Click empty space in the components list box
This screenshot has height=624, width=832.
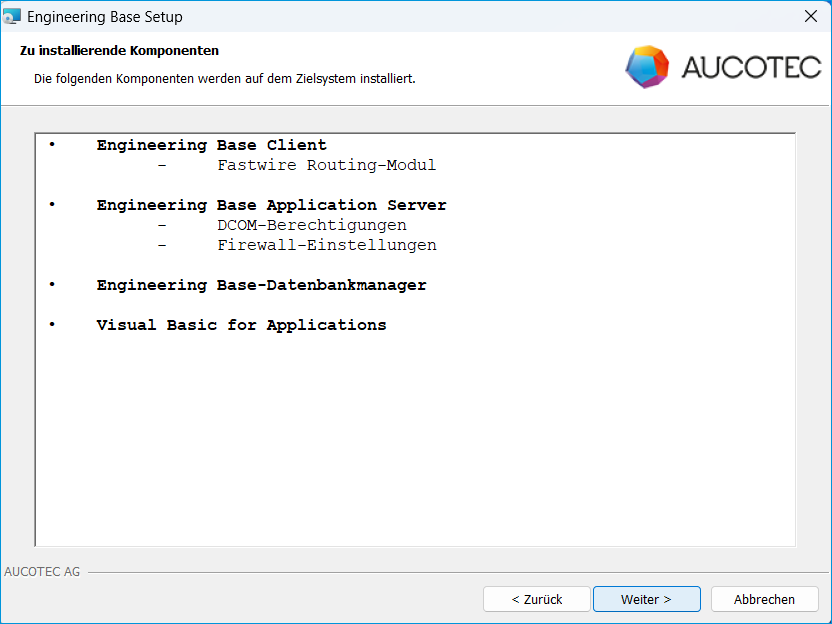[x=415, y=440]
